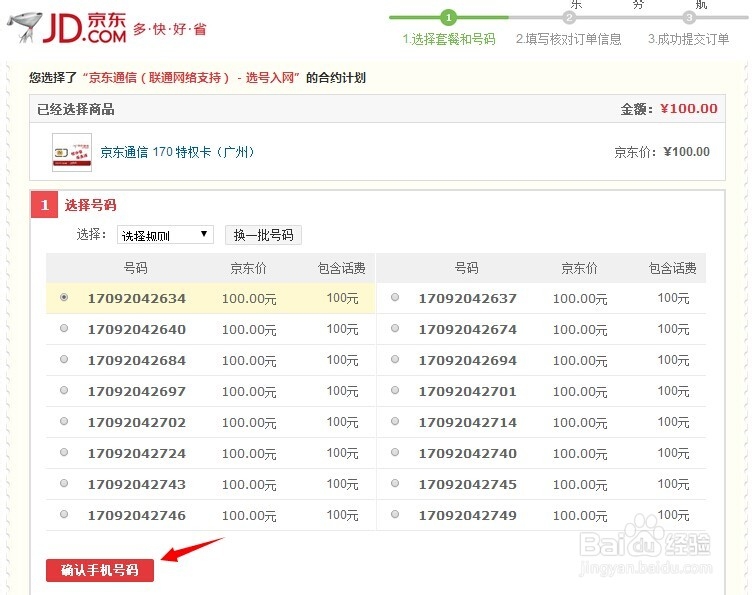The width and height of the screenshot is (756, 595).
Task: Click the 确认手机号码 button
Action: 100,570
